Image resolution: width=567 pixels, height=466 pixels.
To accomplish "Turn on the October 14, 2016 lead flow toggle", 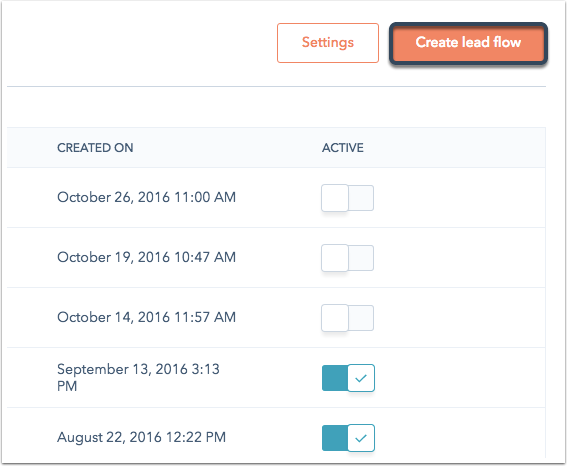I will click(x=348, y=318).
